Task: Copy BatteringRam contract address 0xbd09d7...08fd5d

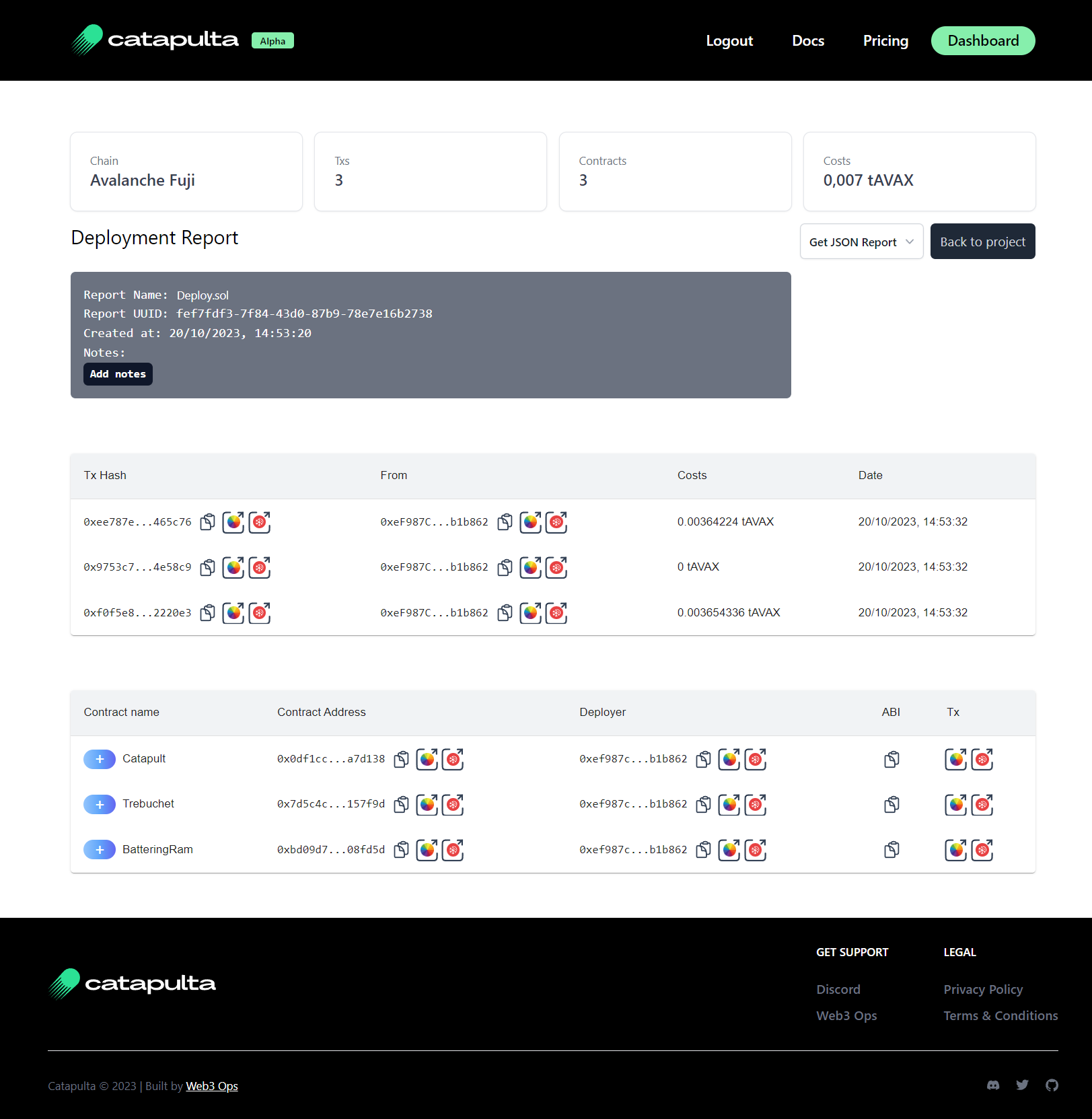Action: tap(401, 851)
